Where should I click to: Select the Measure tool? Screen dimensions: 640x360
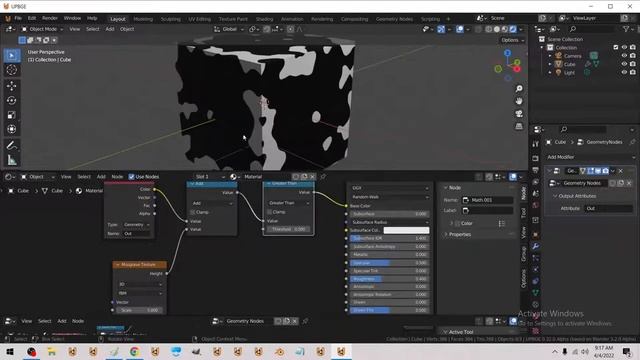pyautogui.click(x=12, y=160)
